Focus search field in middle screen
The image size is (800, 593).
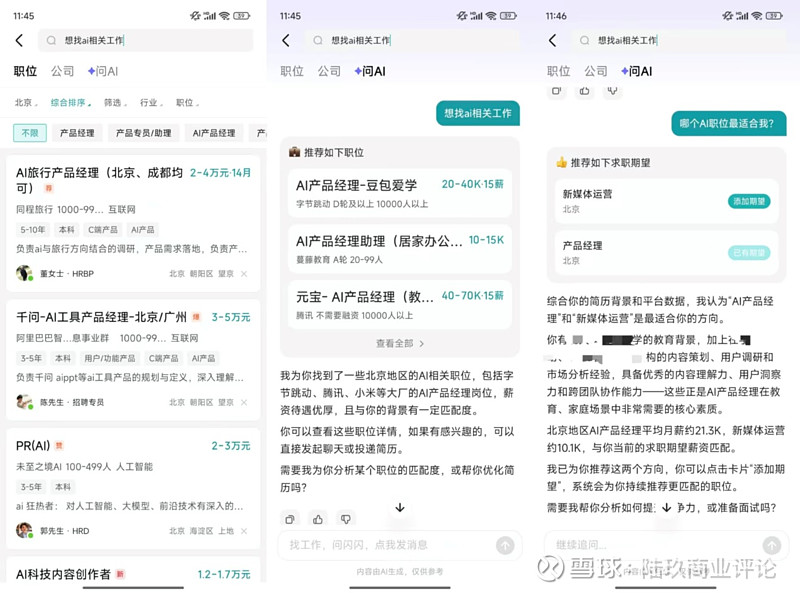pos(412,40)
